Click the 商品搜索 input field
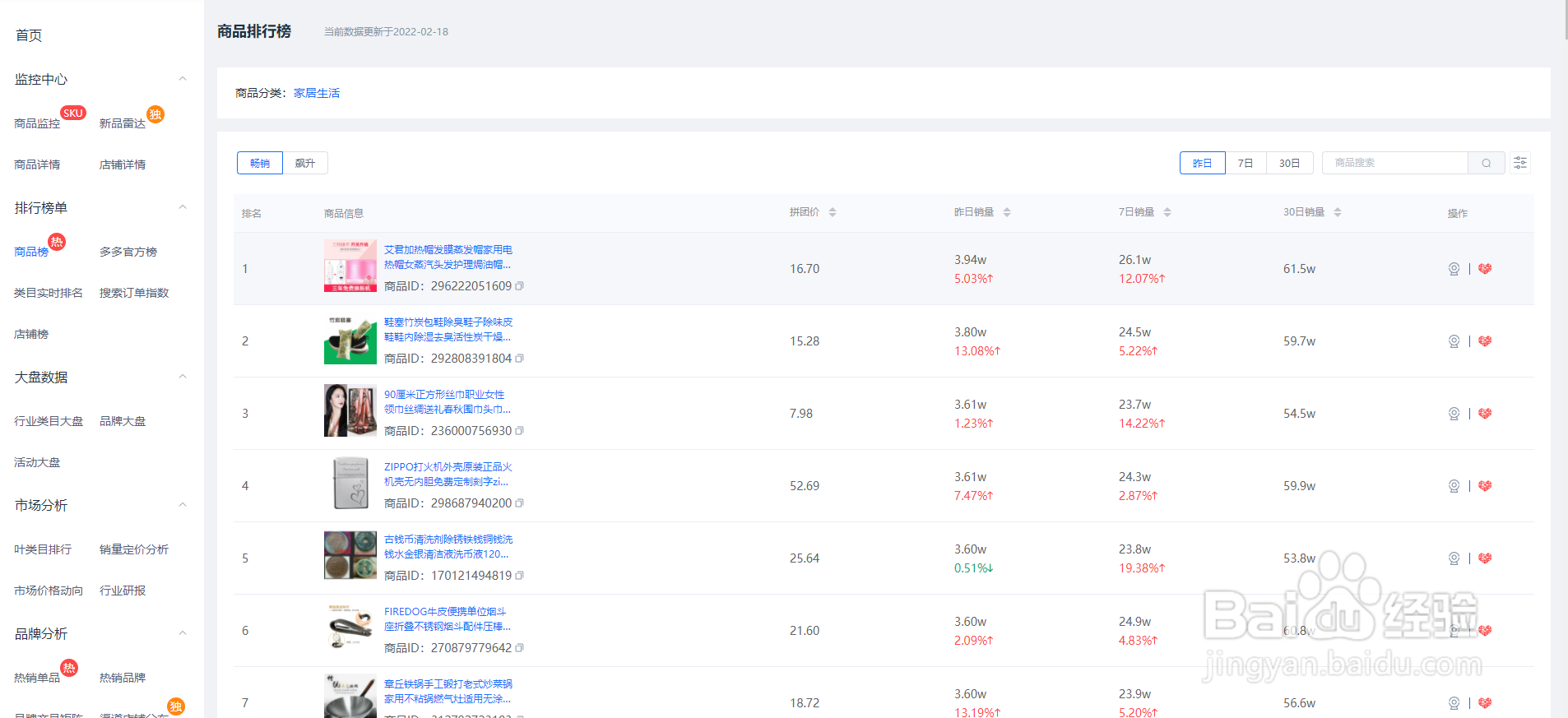 [1395, 163]
